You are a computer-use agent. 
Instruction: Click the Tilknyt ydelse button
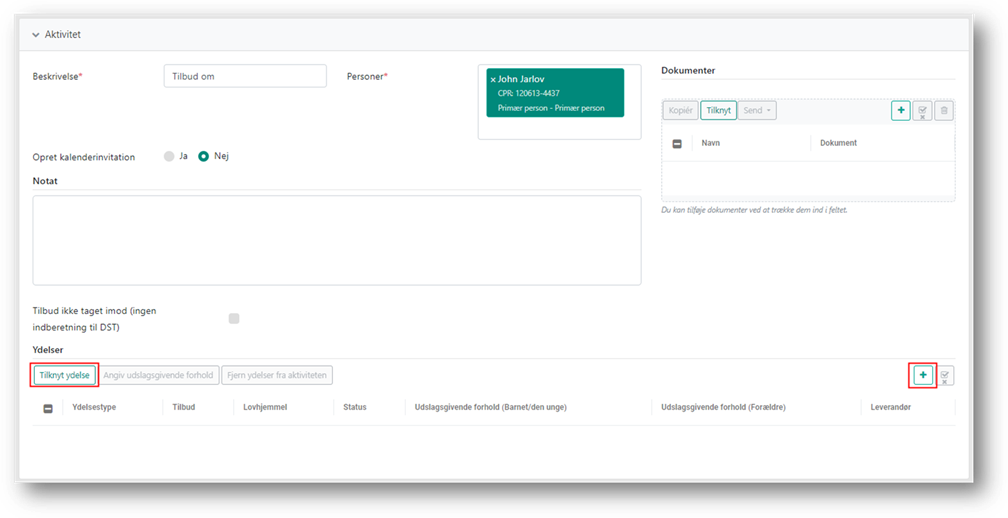coord(64,375)
